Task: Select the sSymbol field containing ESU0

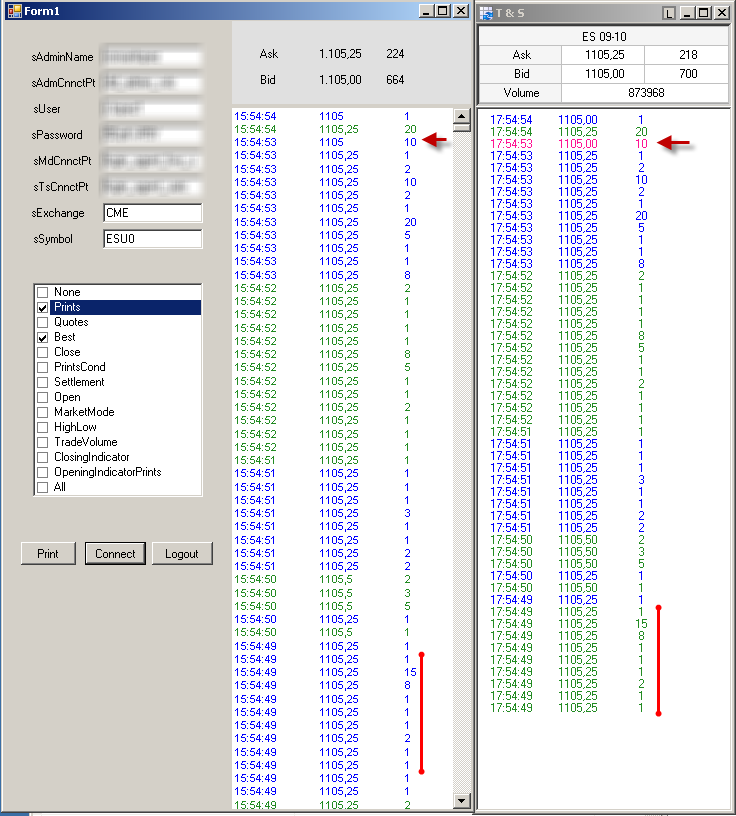Action: click(152, 239)
